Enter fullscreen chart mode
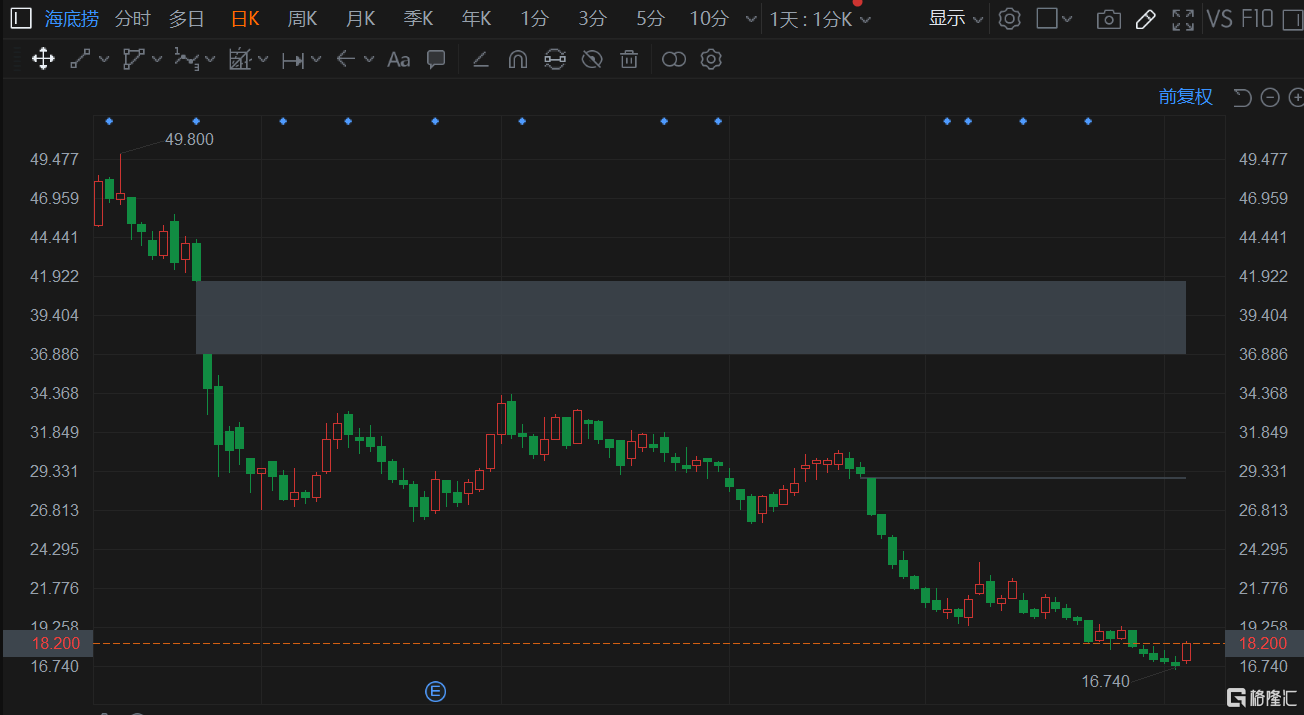 pos(1183,19)
